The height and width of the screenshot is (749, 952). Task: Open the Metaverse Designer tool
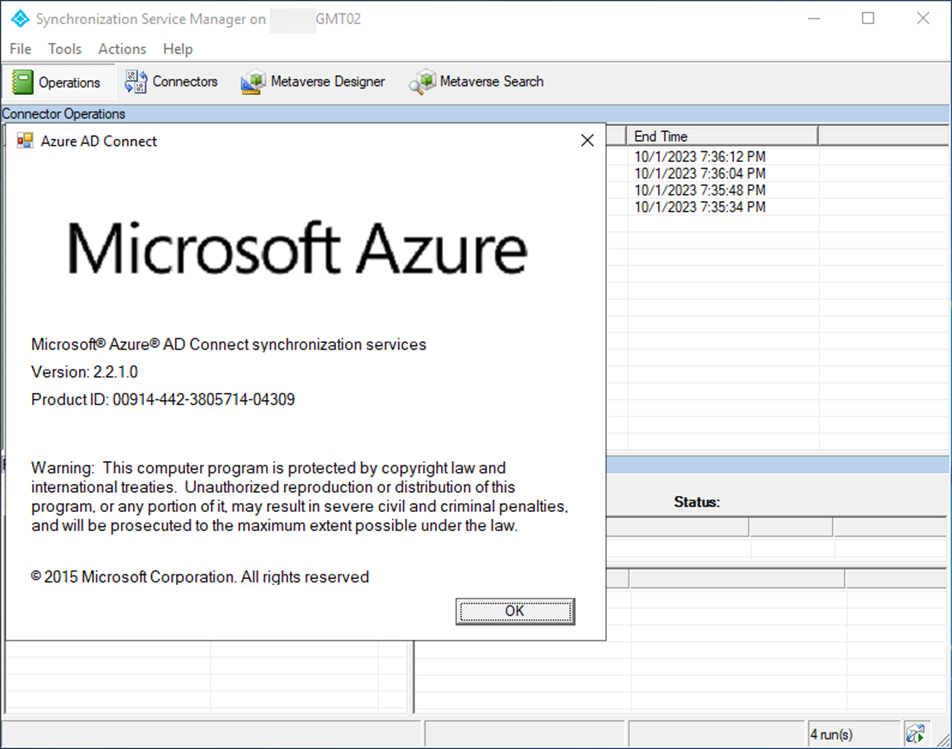tap(313, 82)
